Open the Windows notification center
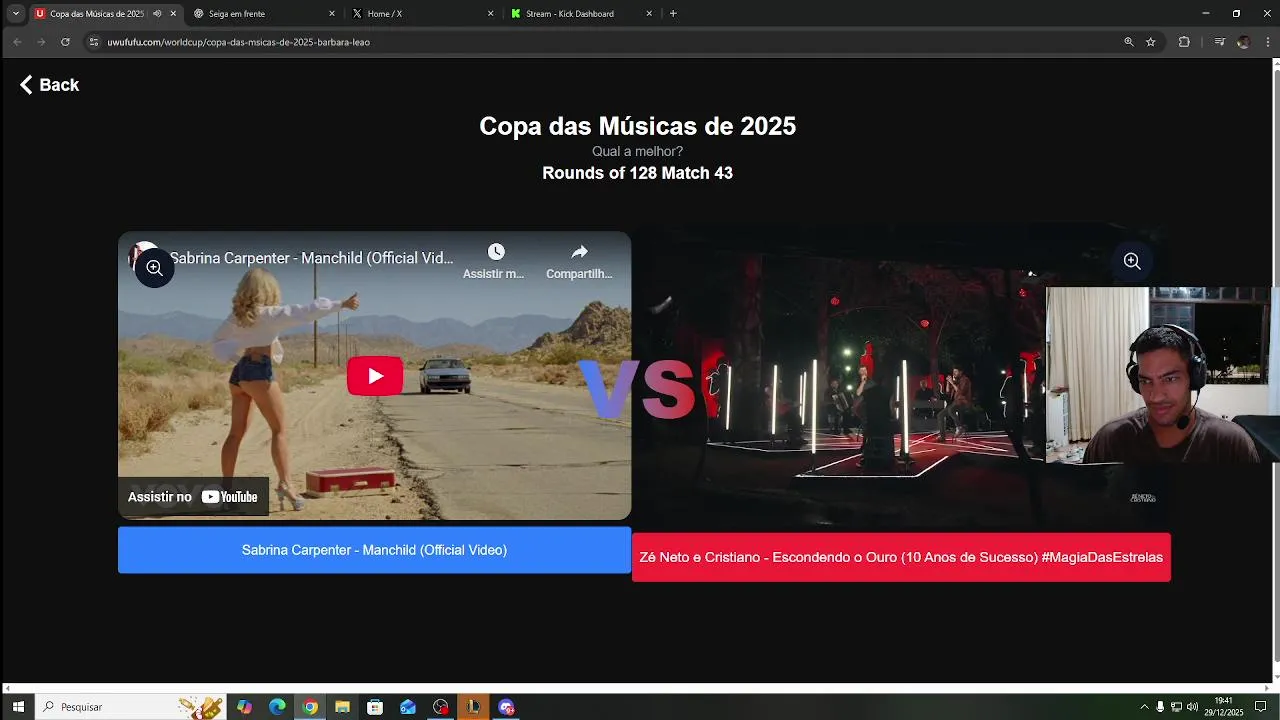The height and width of the screenshot is (720, 1280). coord(1261,707)
